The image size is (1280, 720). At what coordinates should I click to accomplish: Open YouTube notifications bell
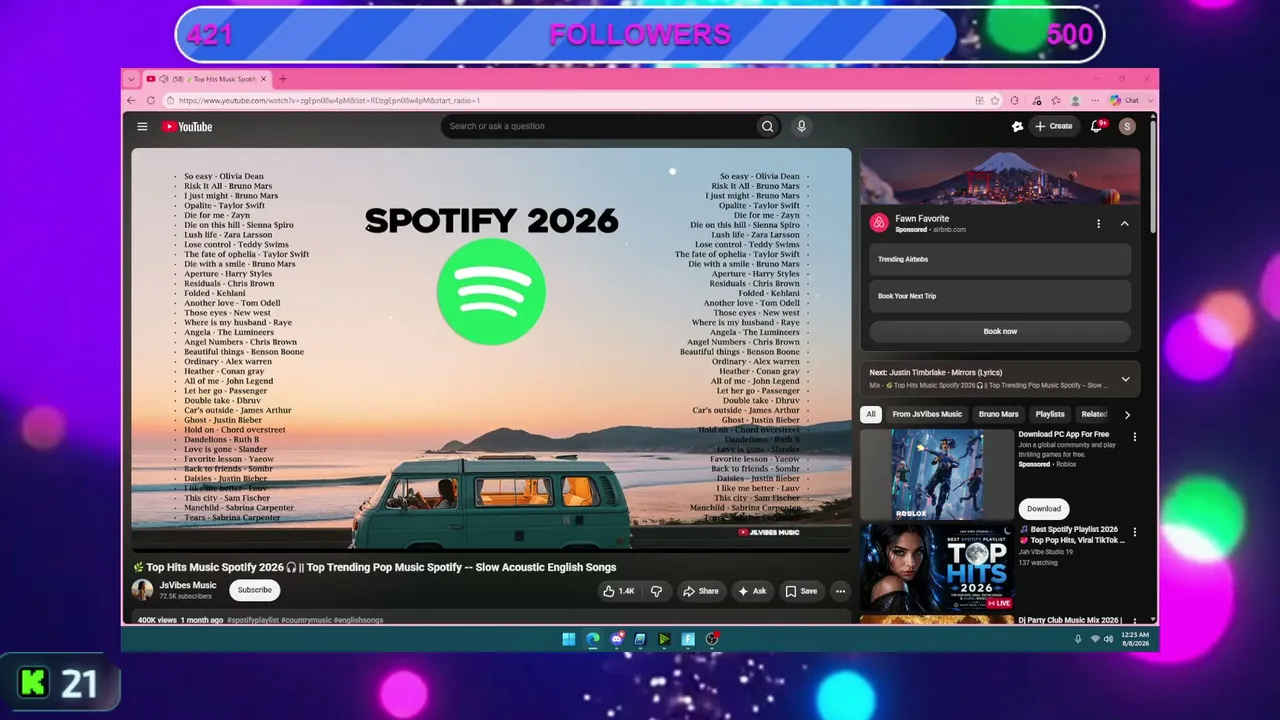pyautogui.click(x=1097, y=127)
